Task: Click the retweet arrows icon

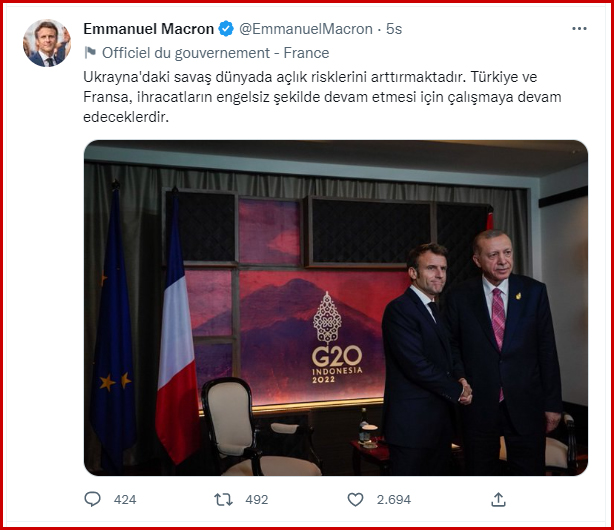Action: [225, 499]
